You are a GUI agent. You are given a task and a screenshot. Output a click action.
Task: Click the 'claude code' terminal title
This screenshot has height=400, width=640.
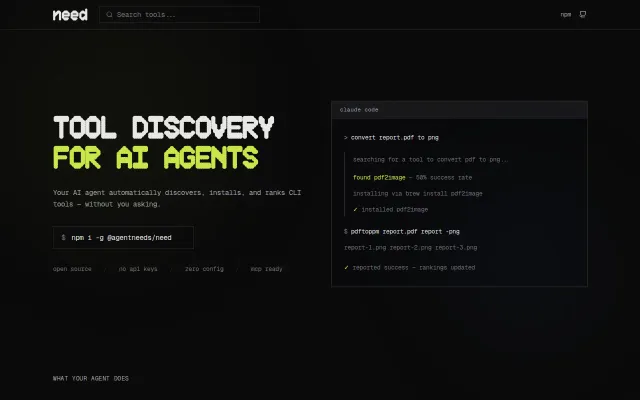click(359, 110)
